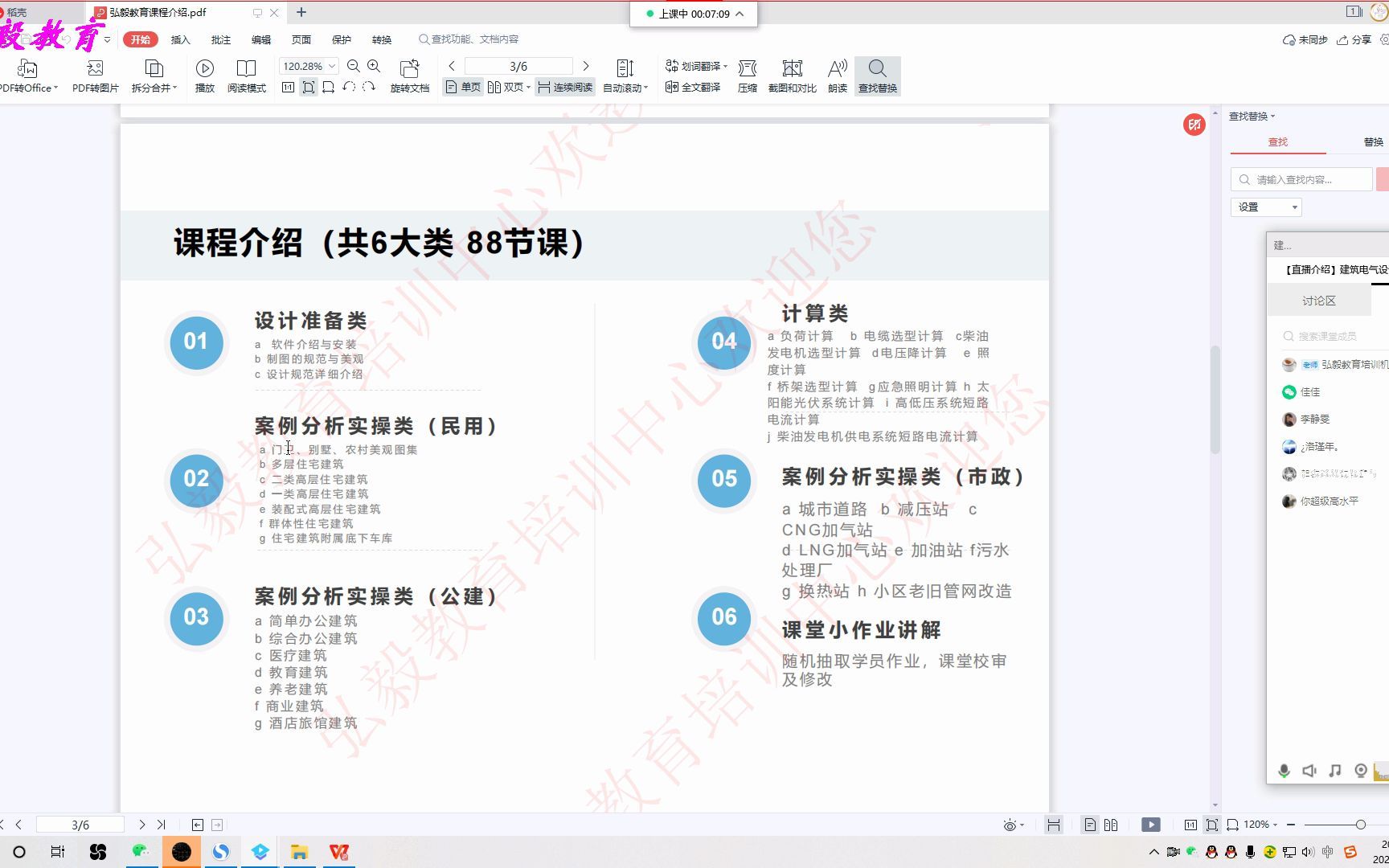Click music note icon in class window
The image size is (1389, 868).
tap(1335, 771)
